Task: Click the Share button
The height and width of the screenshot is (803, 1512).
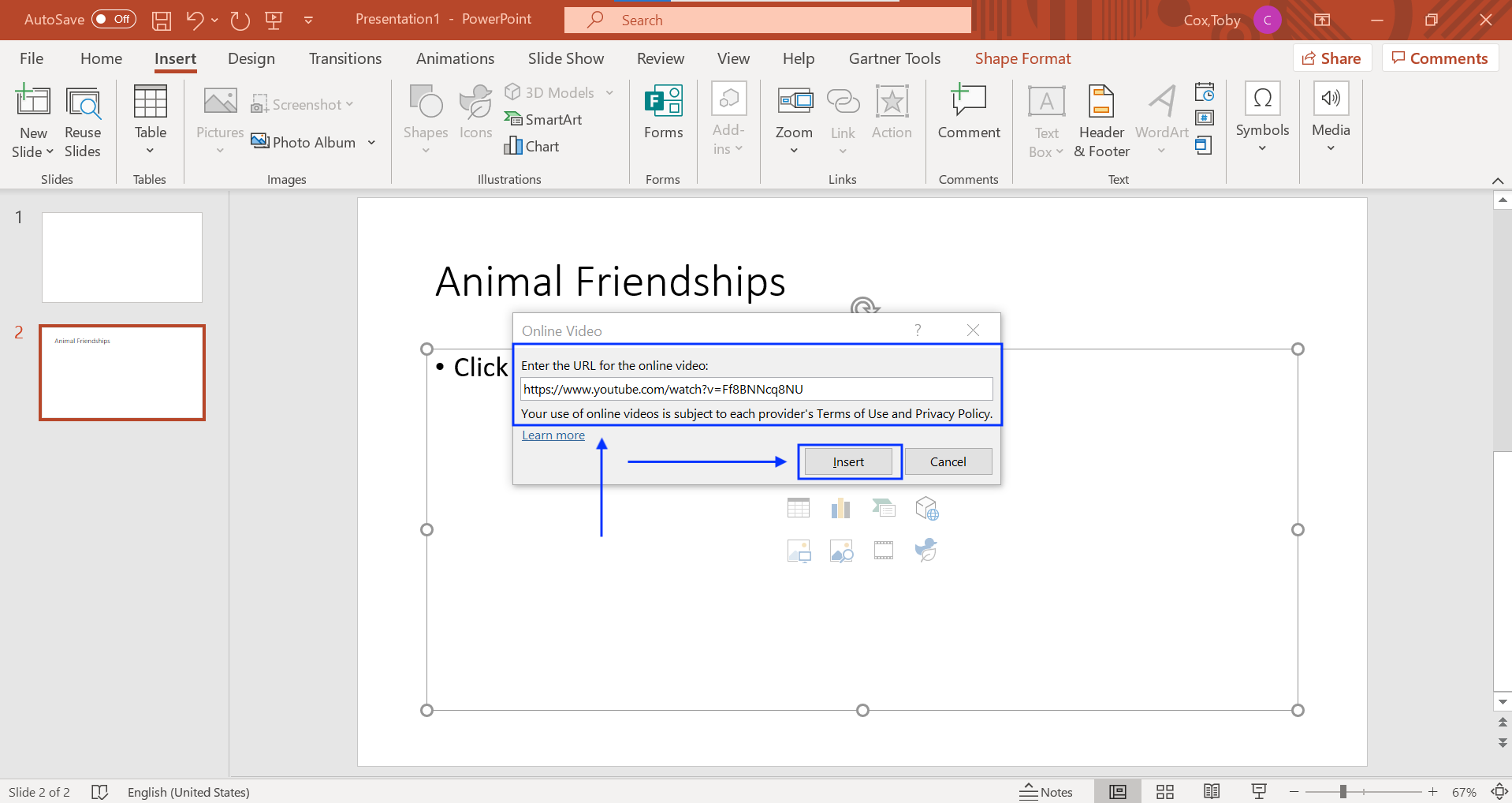Action: point(1331,58)
